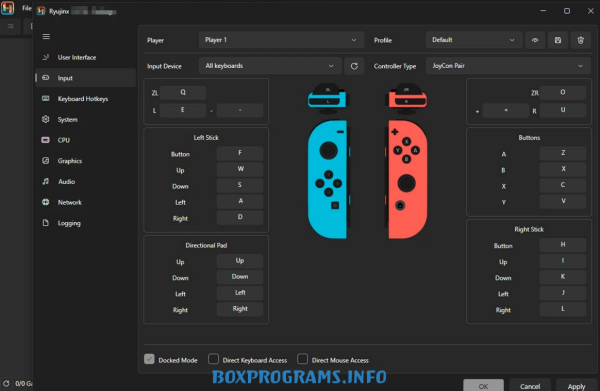This screenshot has width=600, height=391.
Task: Enable Direct Mouse Access
Action: tap(302, 359)
